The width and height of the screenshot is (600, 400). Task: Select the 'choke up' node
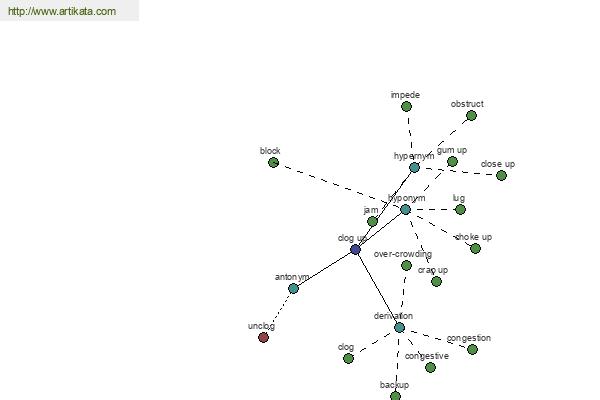click(x=475, y=248)
